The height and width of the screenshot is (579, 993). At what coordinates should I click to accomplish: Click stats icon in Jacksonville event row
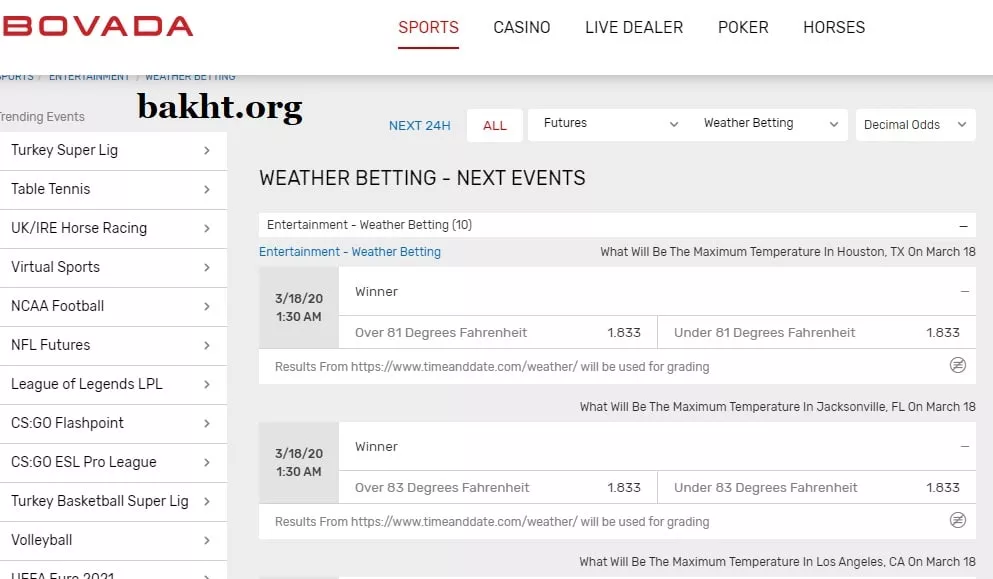tap(957, 520)
